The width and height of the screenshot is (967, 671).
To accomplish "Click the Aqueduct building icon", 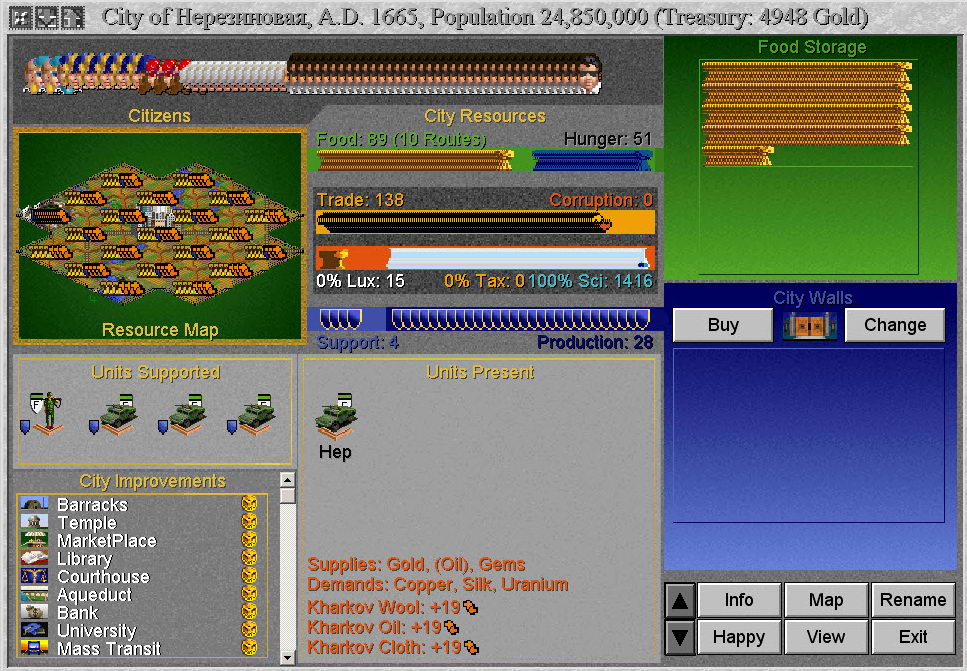I will point(34,594).
